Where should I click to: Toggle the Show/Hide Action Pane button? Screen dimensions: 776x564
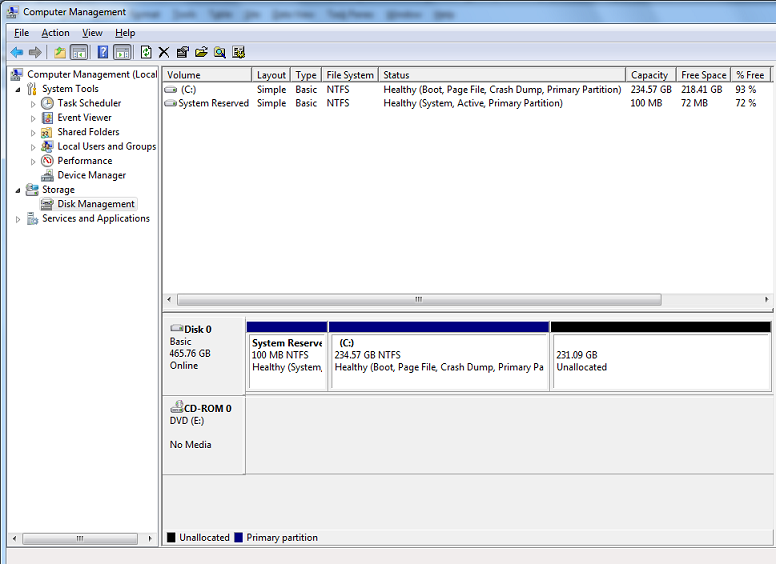[x=122, y=52]
